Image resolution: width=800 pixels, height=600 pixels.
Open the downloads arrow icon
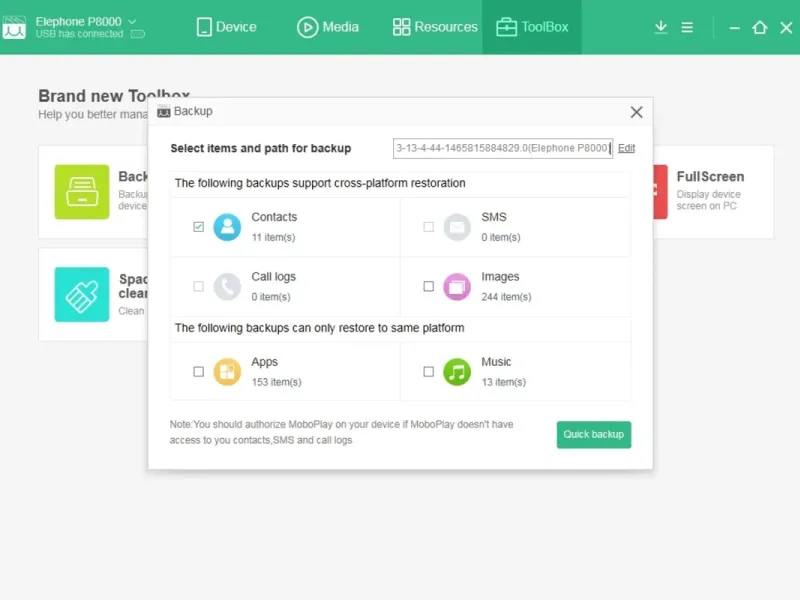click(x=661, y=27)
